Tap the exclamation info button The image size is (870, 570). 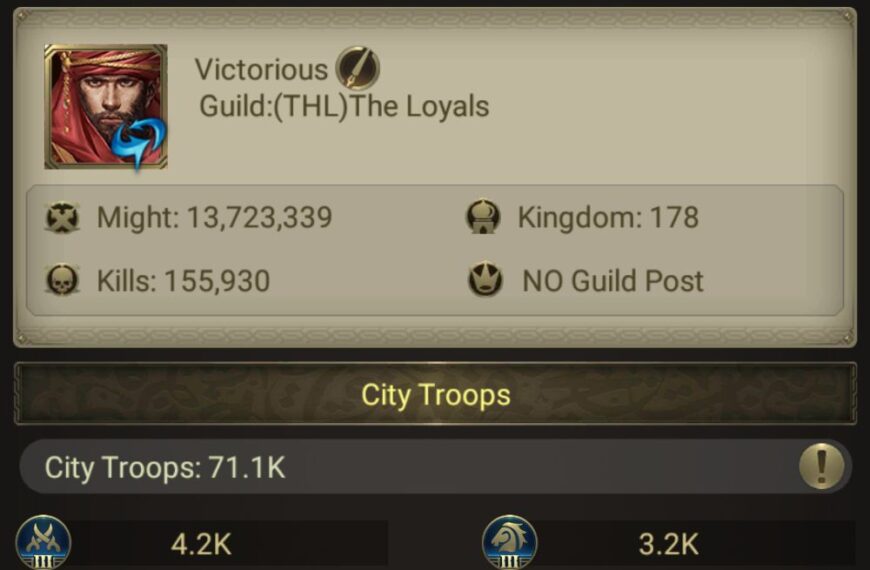(822, 466)
